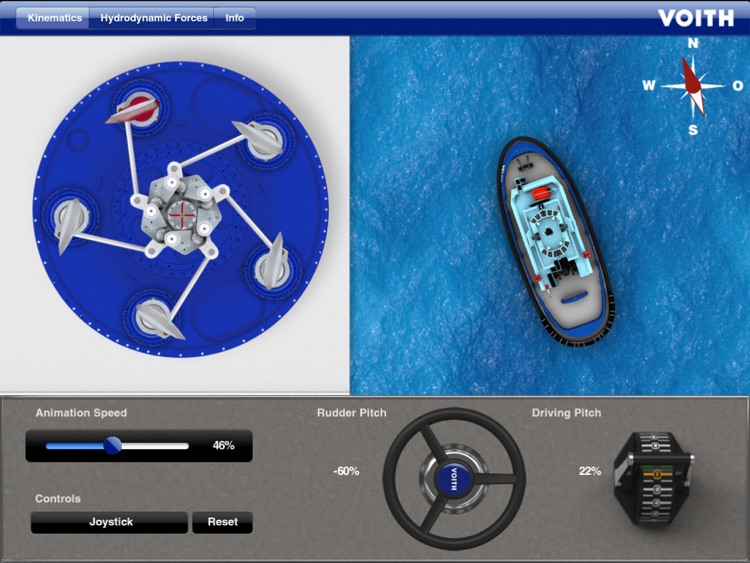Click the Reset button

pyautogui.click(x=222, y=522)
